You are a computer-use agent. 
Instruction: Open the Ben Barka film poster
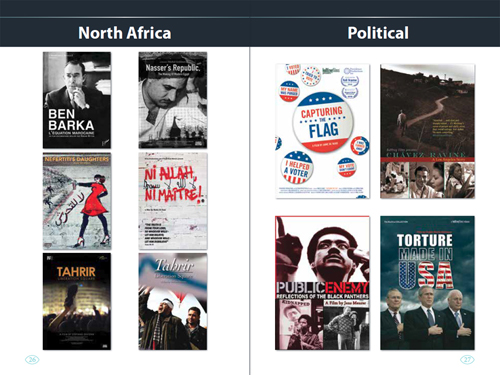click(77, 100)
